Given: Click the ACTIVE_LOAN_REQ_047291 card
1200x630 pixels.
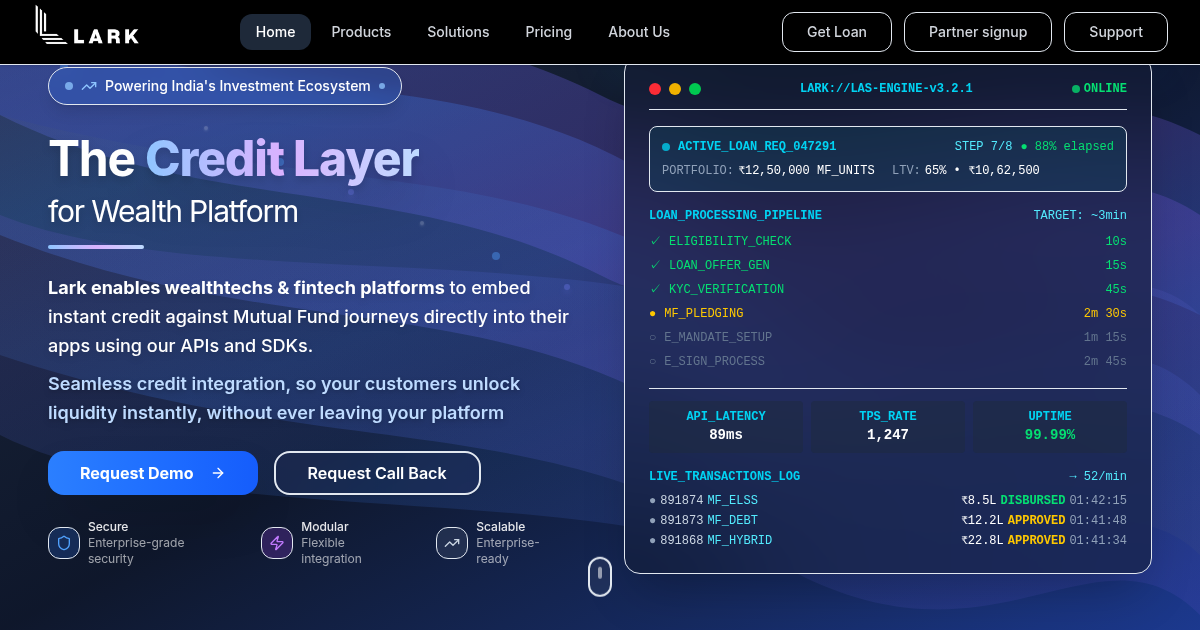Looking at the screenshot, I should 888,159.
